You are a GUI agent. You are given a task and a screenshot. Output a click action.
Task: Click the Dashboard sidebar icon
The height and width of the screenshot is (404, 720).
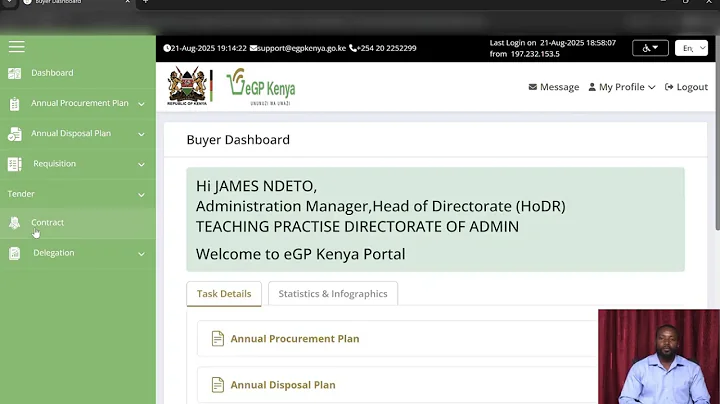tap(14, 73)
